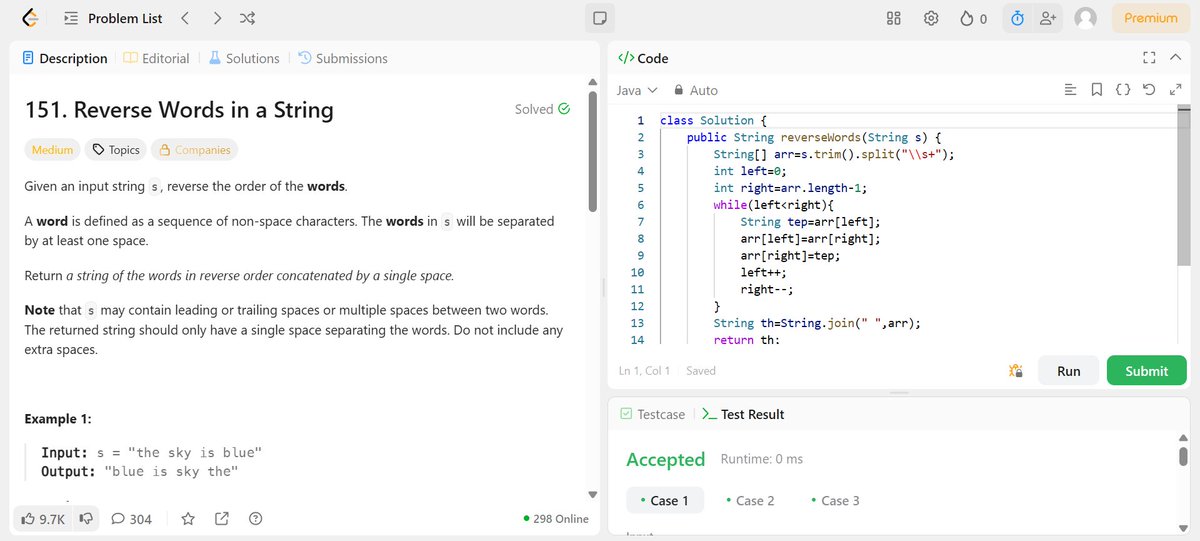
Task: Switch to the Editorial tab
Action: tap(156, 58)
